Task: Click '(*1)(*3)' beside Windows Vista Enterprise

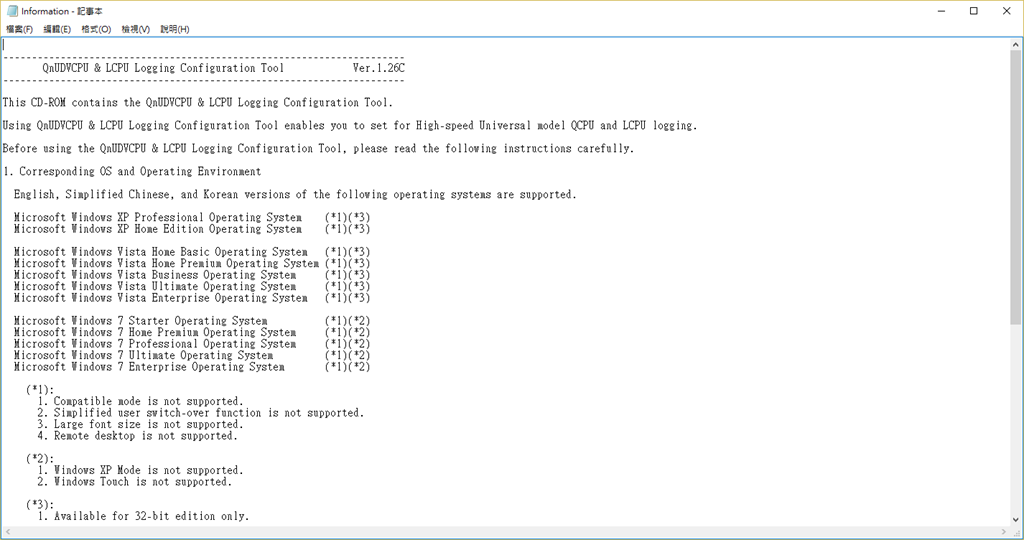Action: [347, 298]
